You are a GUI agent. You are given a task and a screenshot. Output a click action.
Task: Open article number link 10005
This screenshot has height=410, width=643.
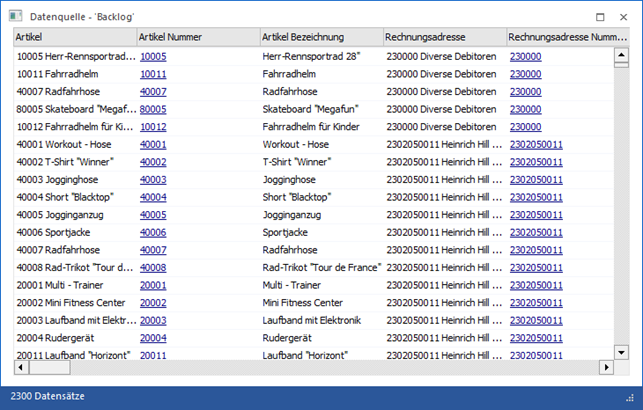click(x=153, y=57)
